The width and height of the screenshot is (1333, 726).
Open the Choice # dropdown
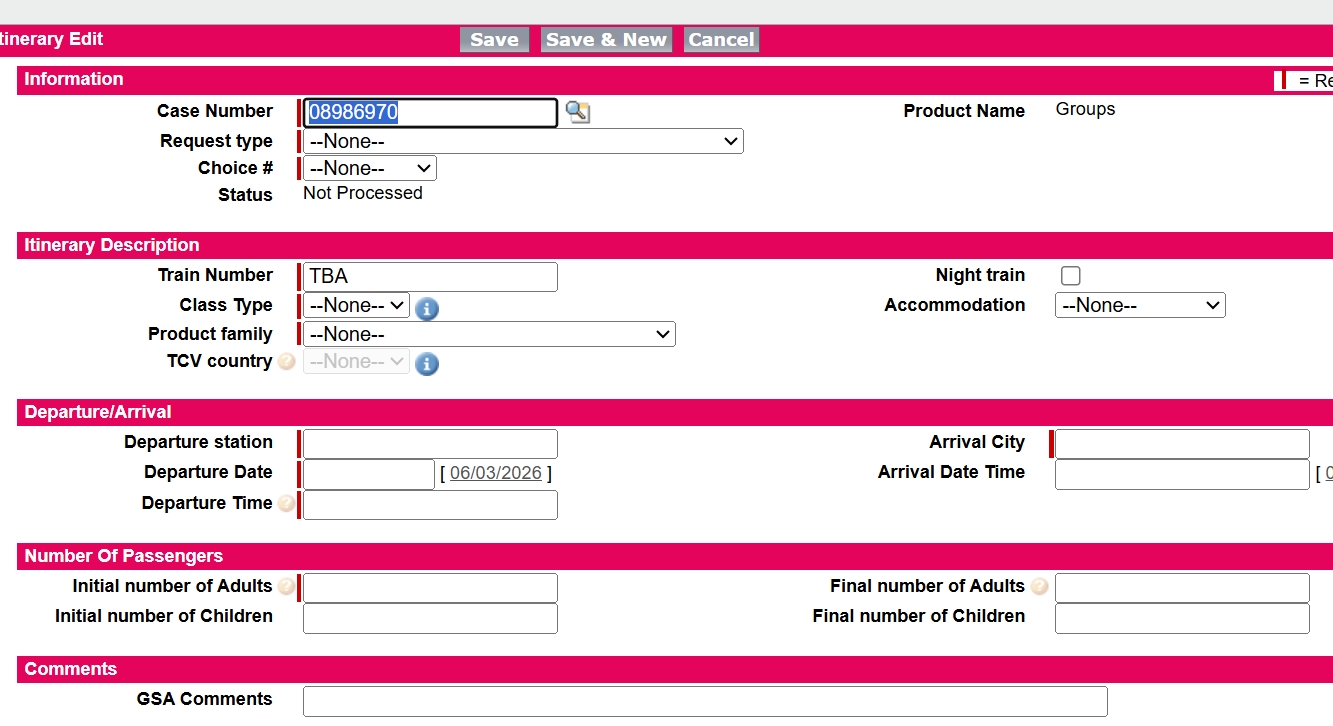pos(370,168)
